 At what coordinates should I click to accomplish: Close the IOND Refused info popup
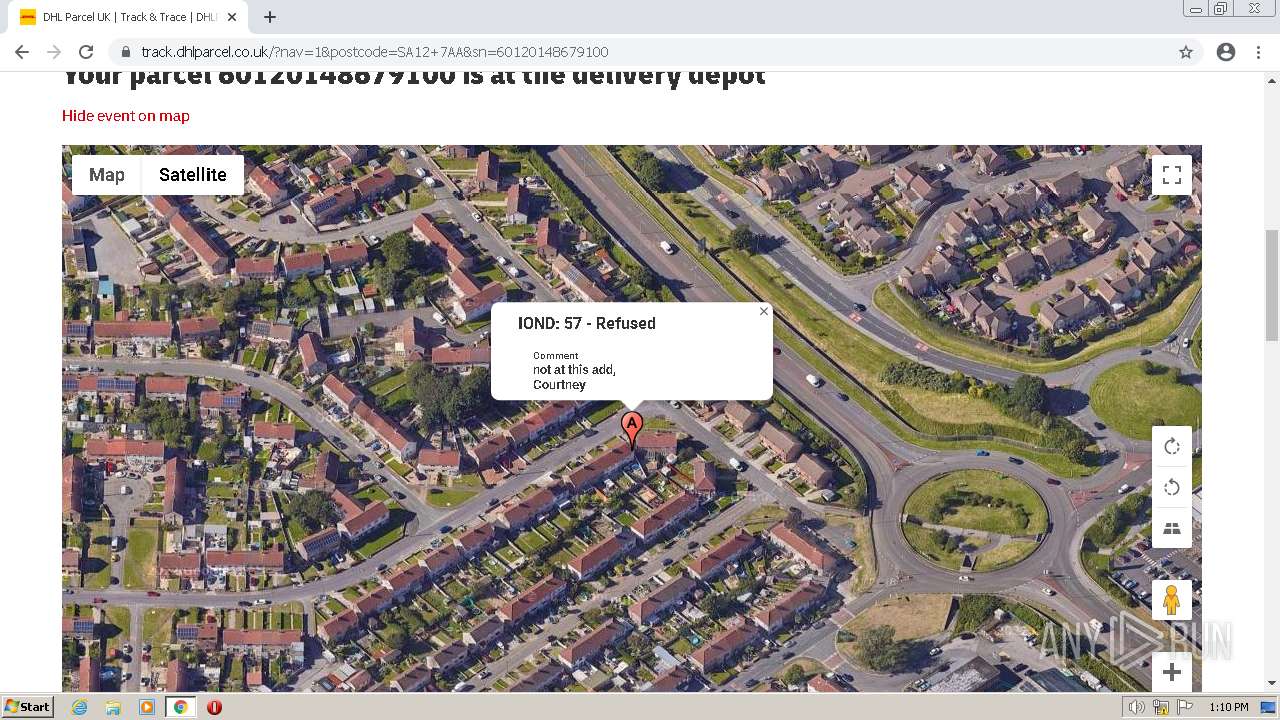coord(764,311)
